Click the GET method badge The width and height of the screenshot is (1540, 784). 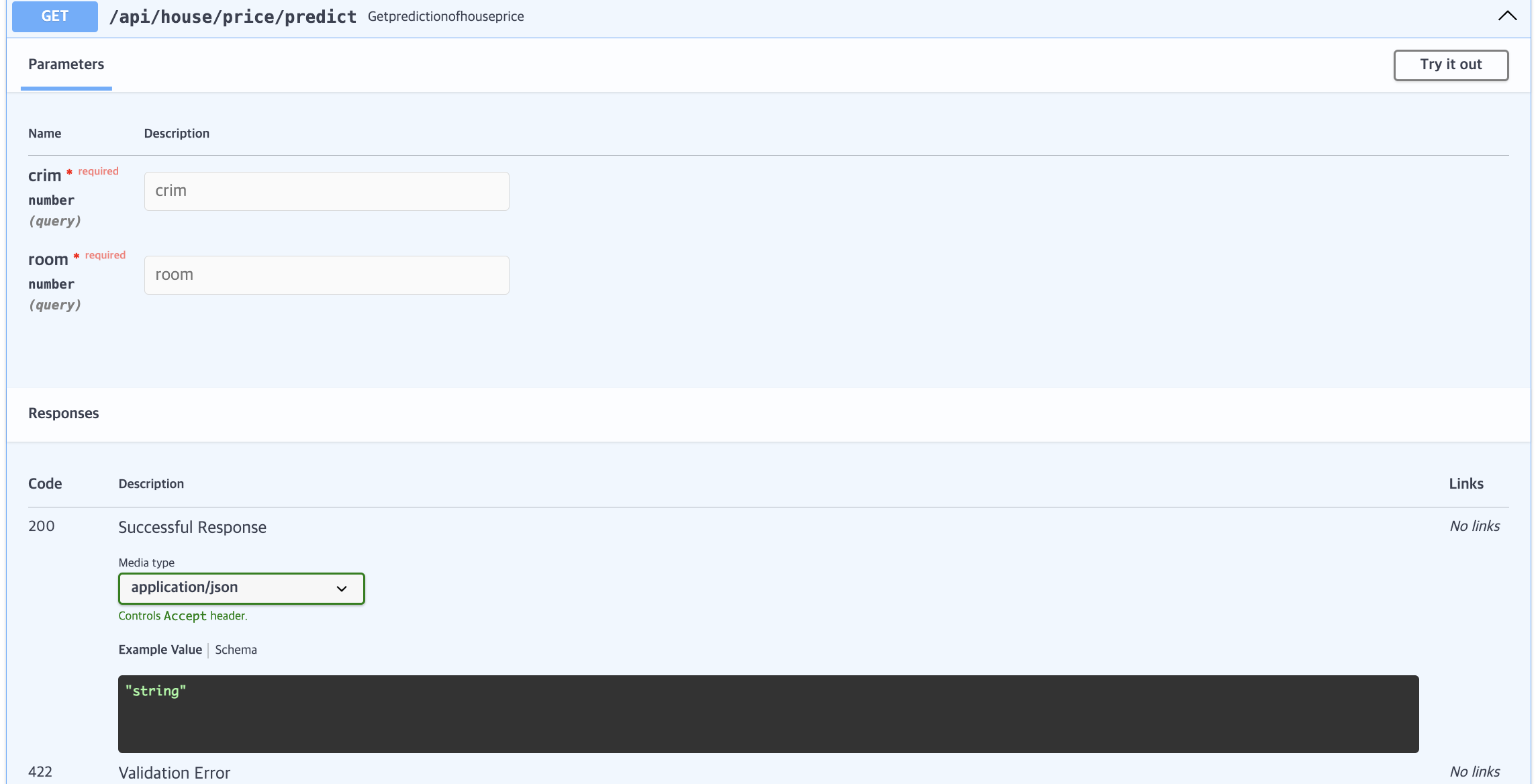coord(55,16)
